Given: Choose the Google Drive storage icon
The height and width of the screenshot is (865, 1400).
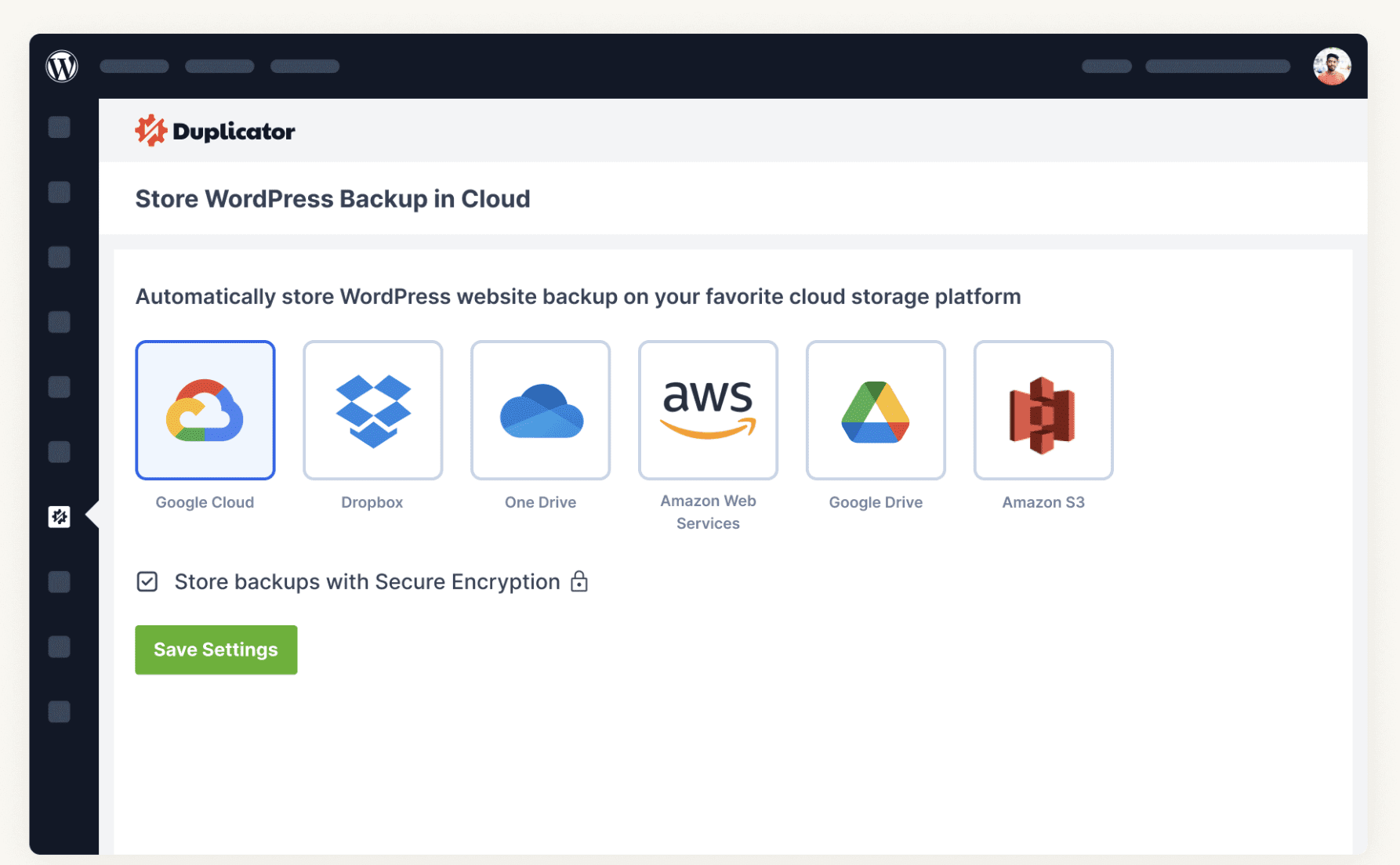Looking at the screenshot, I should click(876, 410).
